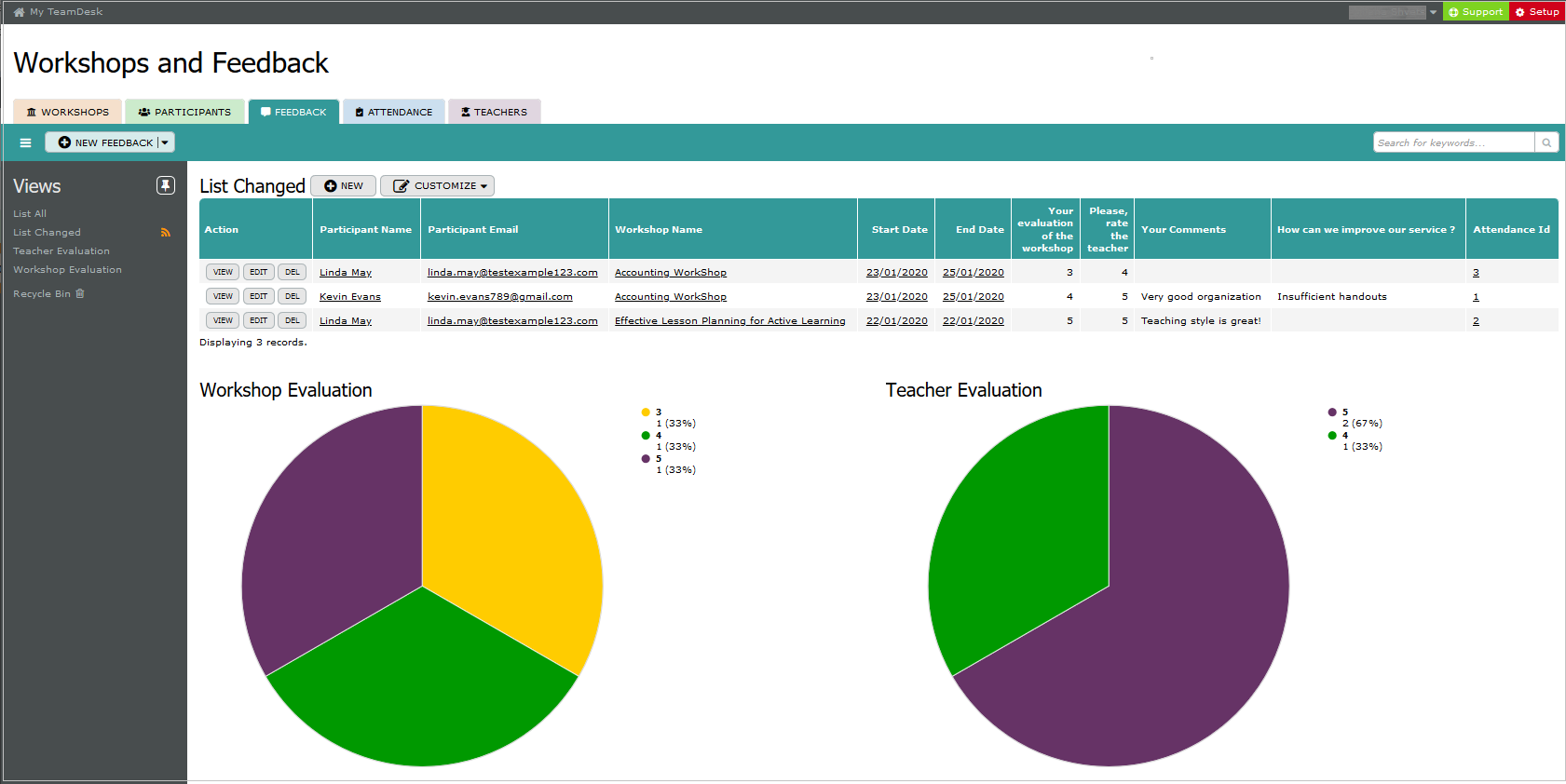Click the search magnifier icon

(1546, 142)
